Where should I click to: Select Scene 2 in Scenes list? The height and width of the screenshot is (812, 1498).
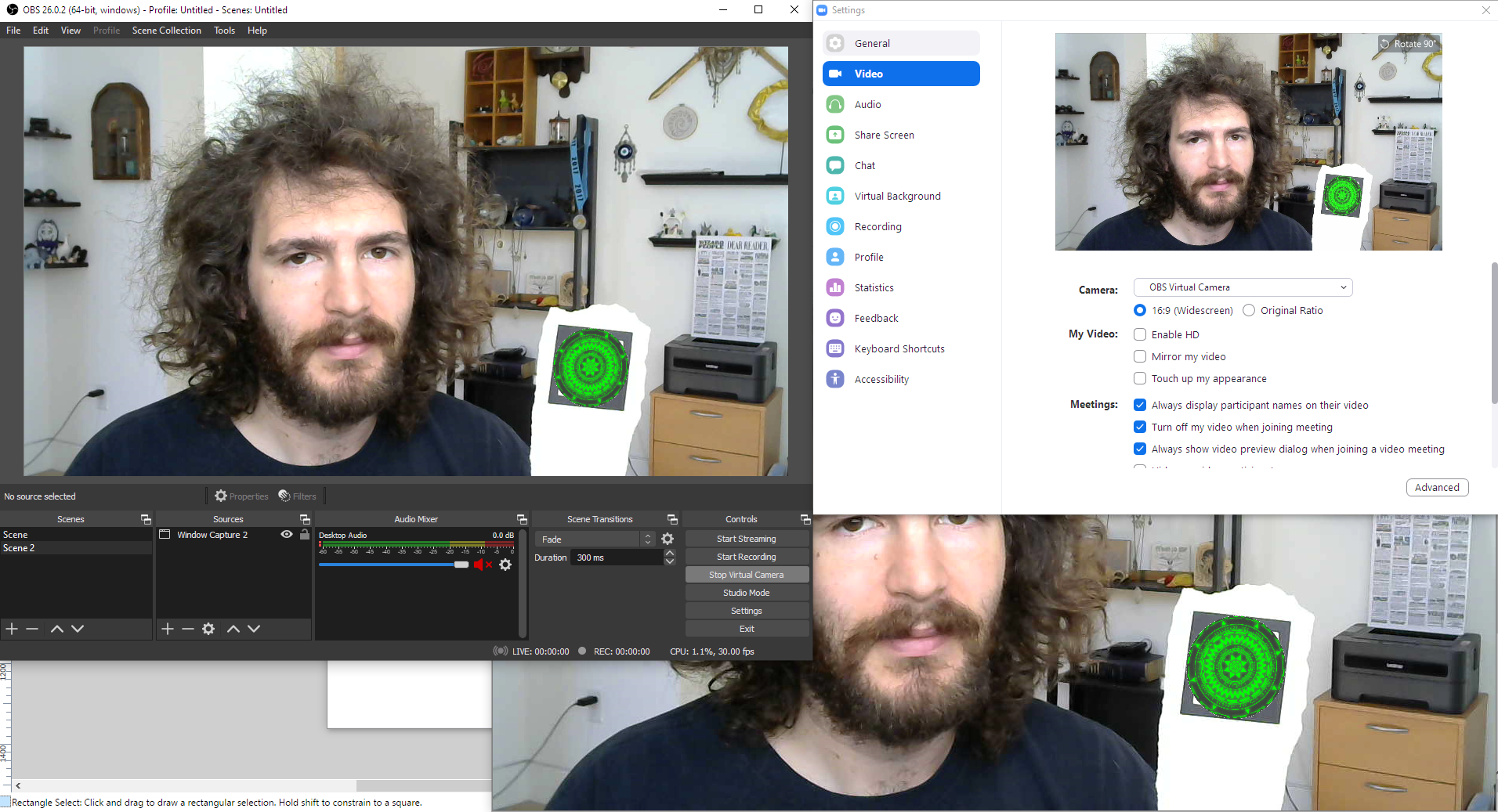click(x=76, y=548)
